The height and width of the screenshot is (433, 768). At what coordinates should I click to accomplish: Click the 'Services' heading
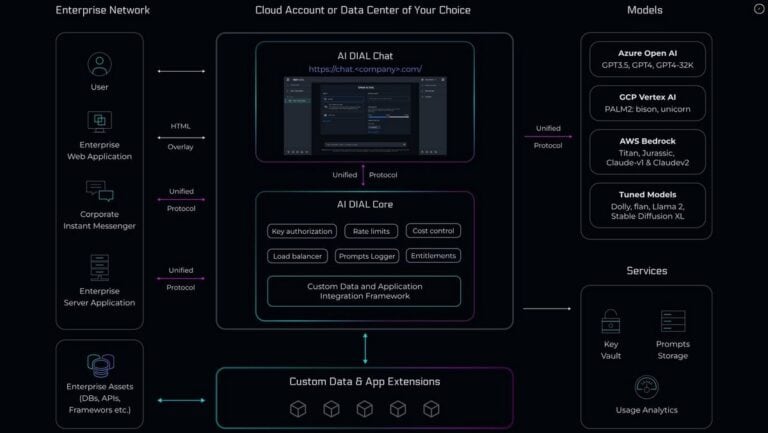(647, 270)
